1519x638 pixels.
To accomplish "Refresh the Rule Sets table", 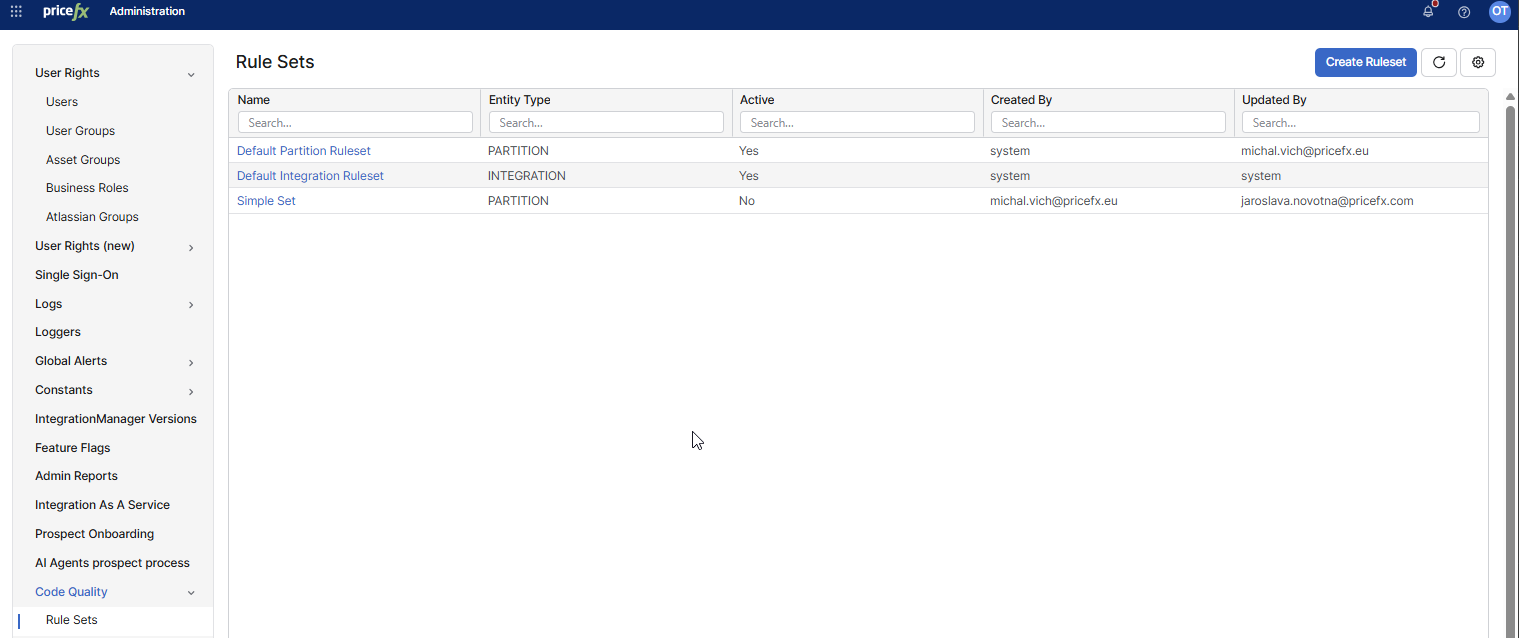I will click(x=1438, y=62).
